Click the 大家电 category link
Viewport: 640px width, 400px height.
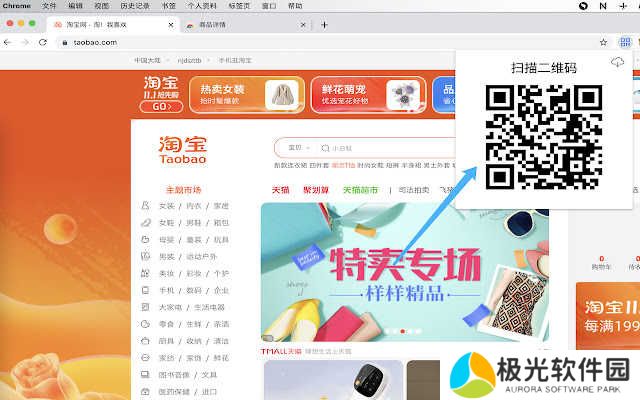click(170, 308)
